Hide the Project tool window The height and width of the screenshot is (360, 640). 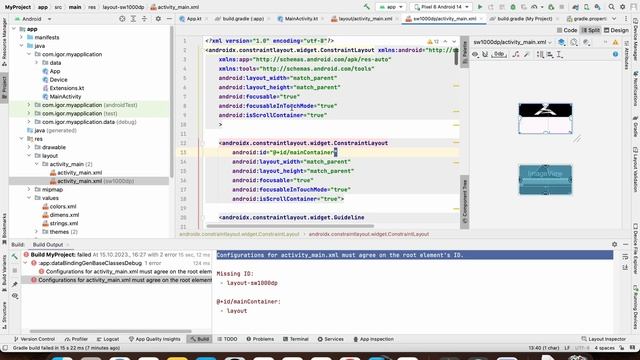point(169,19)
